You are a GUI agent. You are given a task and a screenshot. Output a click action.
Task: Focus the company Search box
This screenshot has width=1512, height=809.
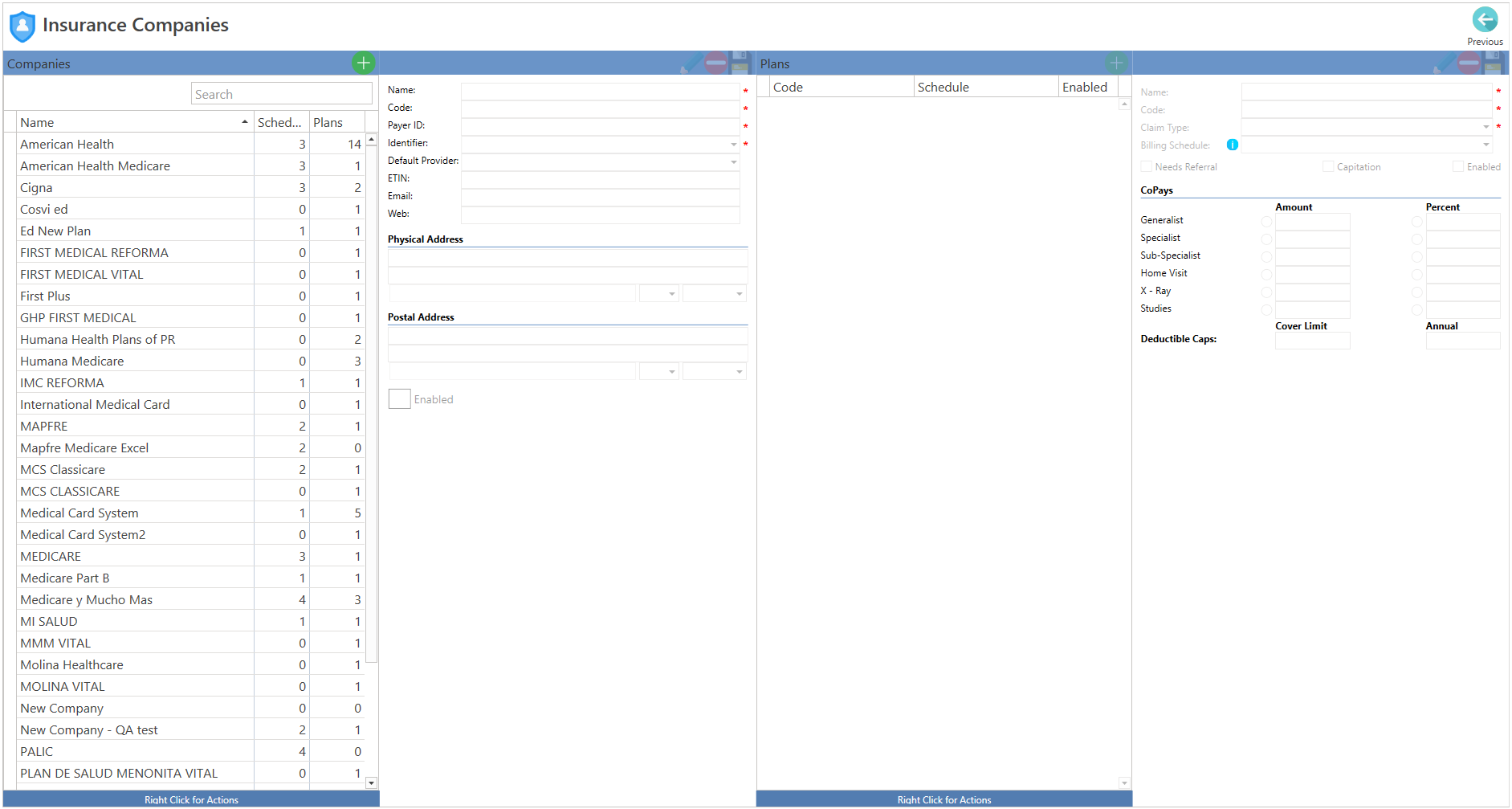282,94
